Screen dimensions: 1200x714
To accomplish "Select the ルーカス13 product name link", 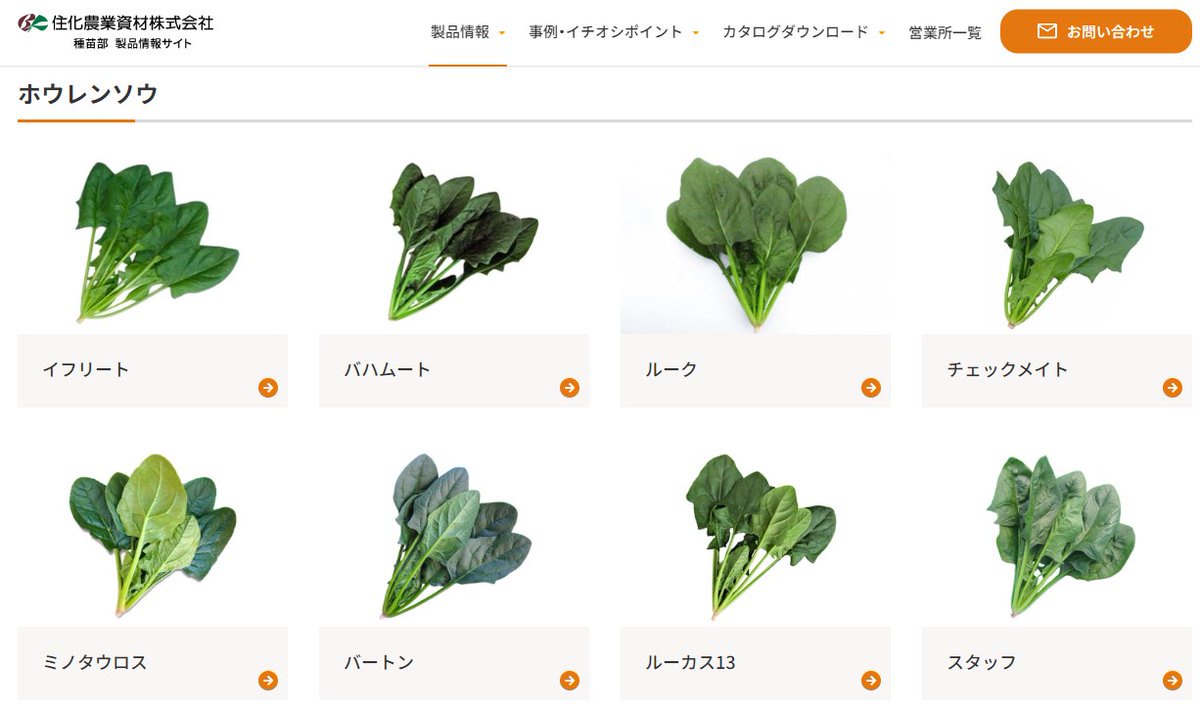I will 691,662.
